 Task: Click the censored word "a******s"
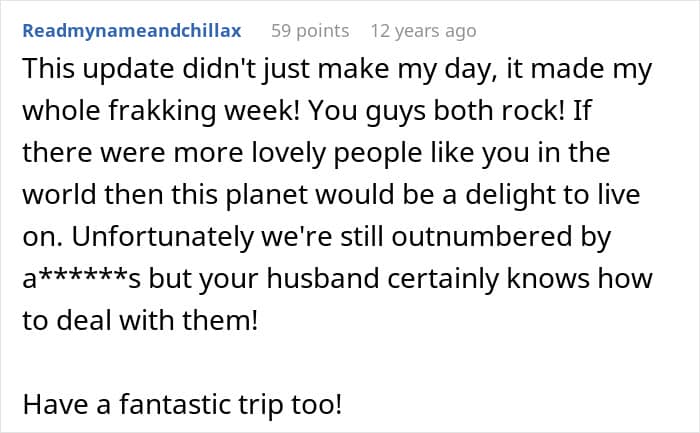[x=77, y=281]
